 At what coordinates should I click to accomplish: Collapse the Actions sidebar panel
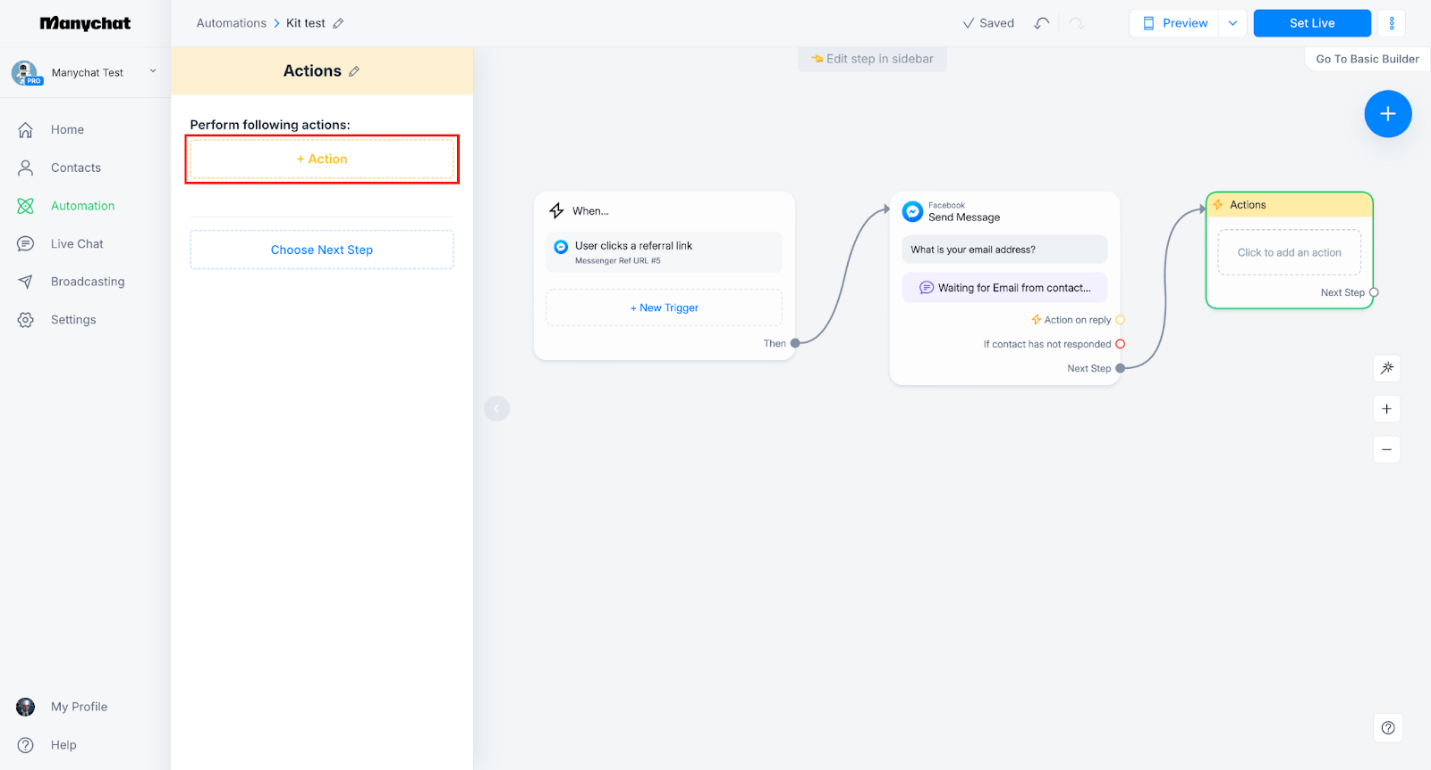coord(497,408)
